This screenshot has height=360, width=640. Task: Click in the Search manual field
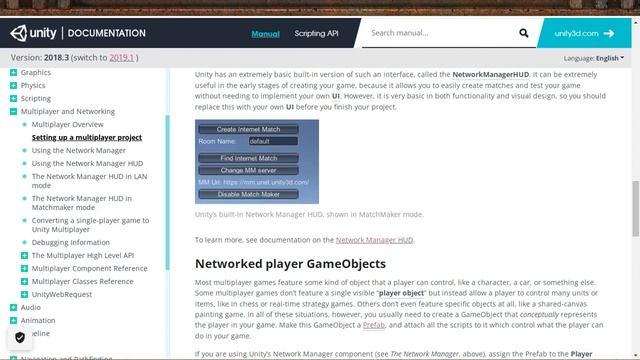point(441,33)
